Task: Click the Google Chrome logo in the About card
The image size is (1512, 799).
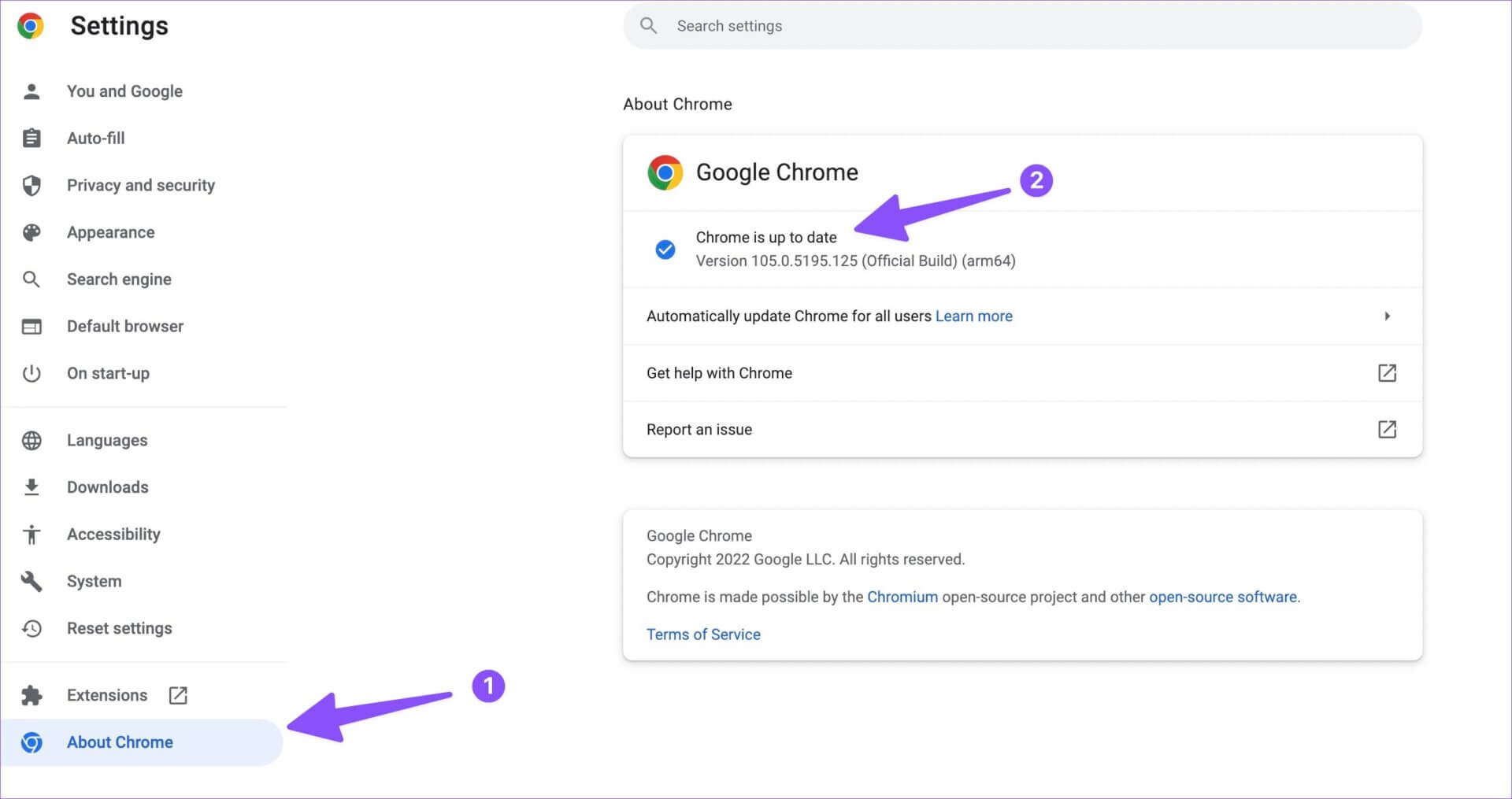Action: coord(665,172)
